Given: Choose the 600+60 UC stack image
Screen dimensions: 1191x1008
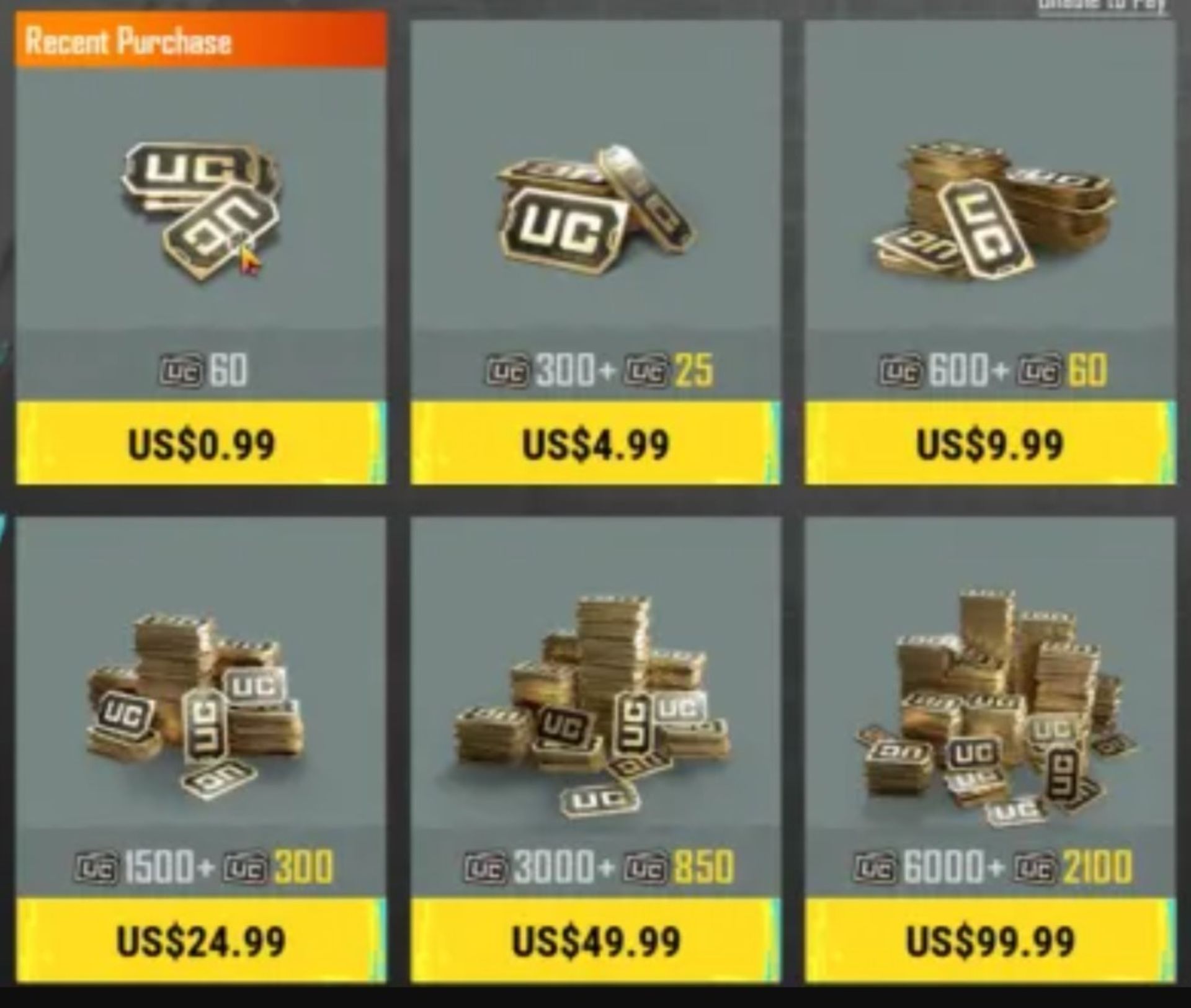Looking at the screenshot, I should [x=991, y=210].
